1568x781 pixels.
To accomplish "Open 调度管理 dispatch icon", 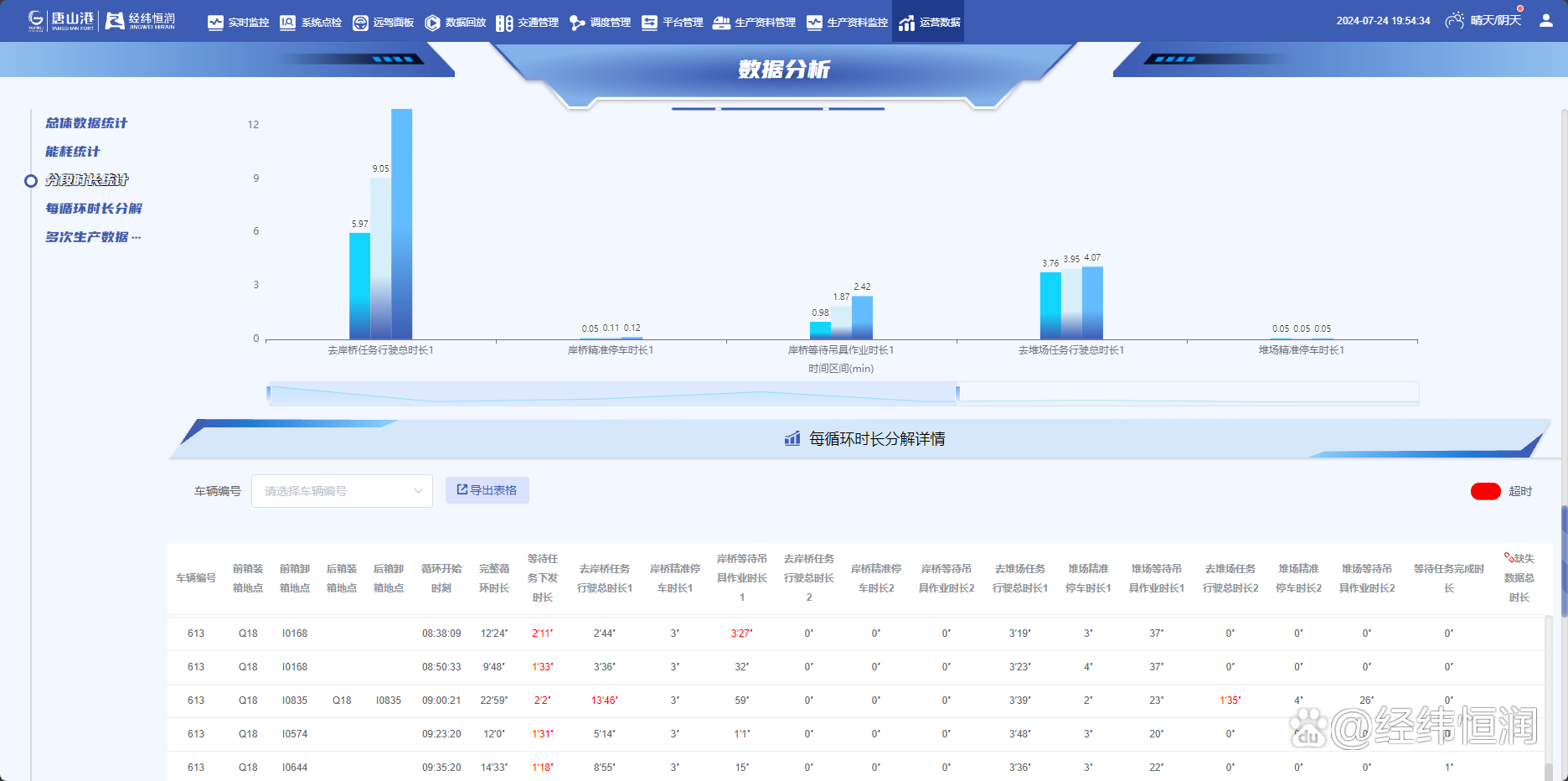I will pos(577,23).
